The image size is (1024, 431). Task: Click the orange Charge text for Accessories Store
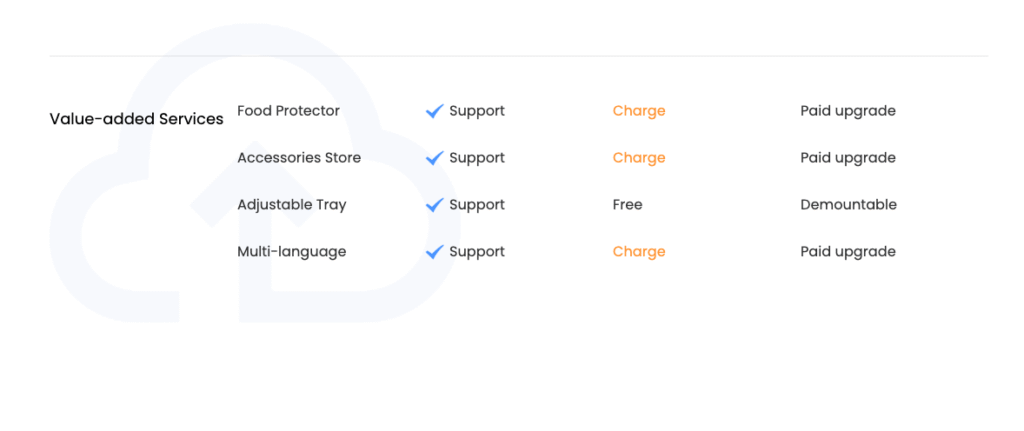coord(639,158)
